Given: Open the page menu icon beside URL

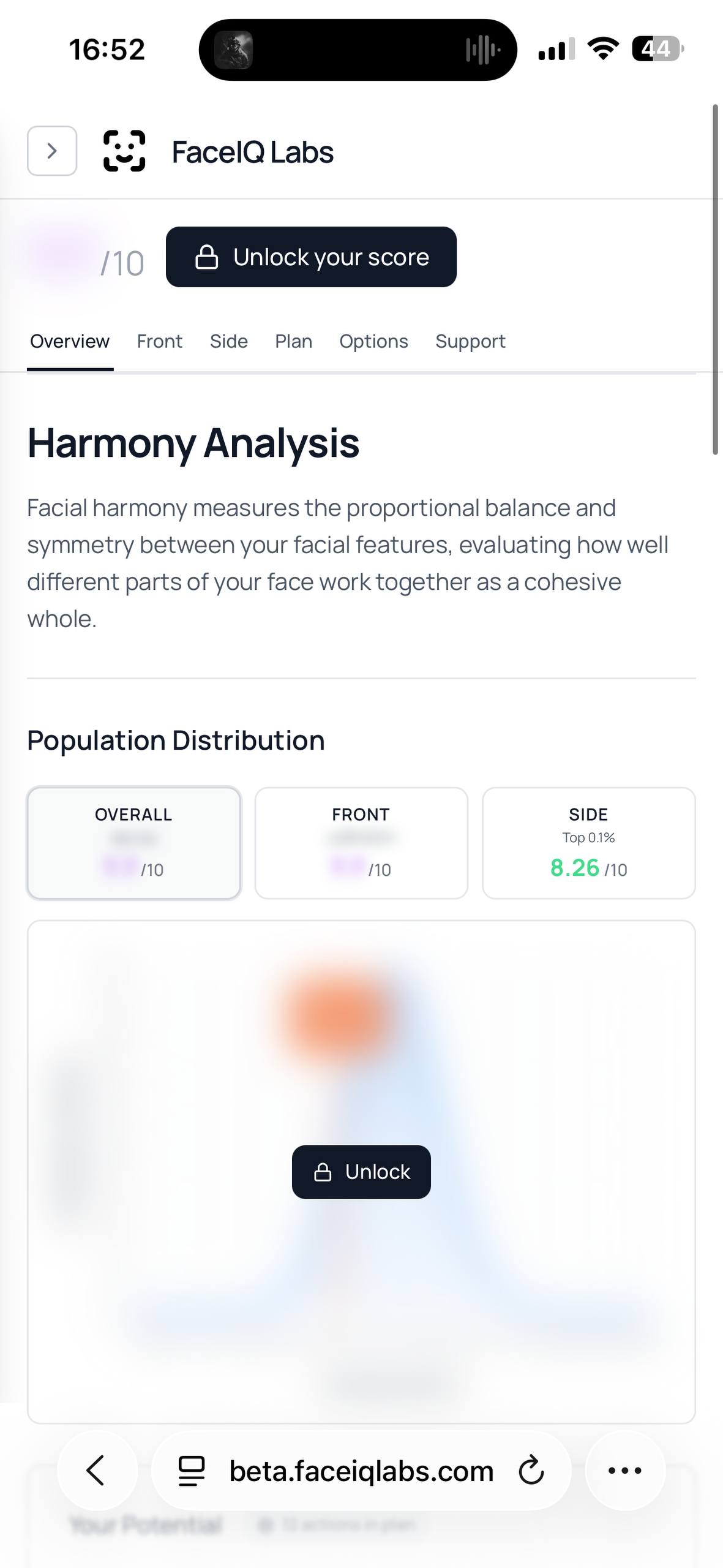Looking at the screenshot, I should tap(191, 1471).
